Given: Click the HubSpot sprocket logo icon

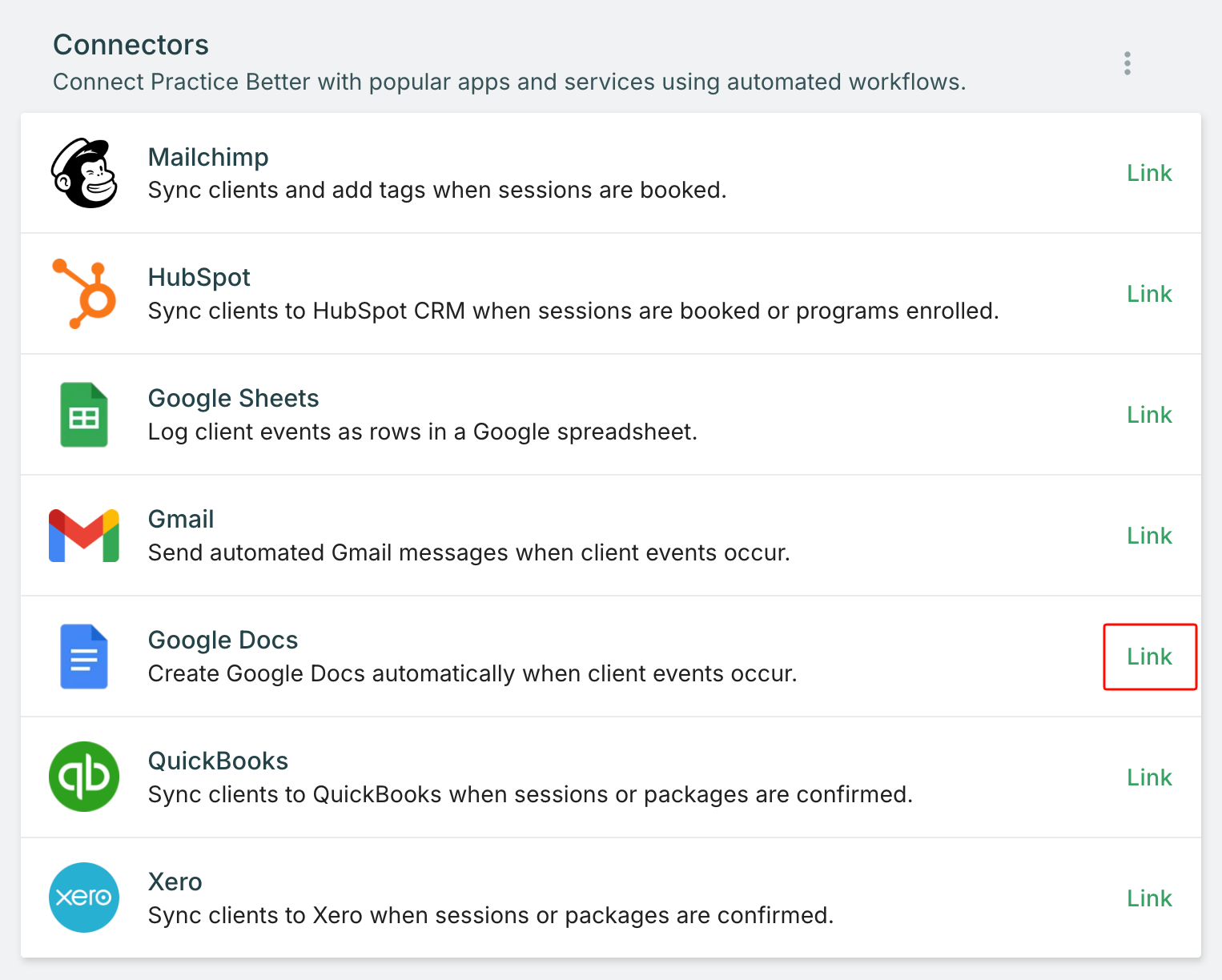Looking at the screenshot, I should (85, 294).
